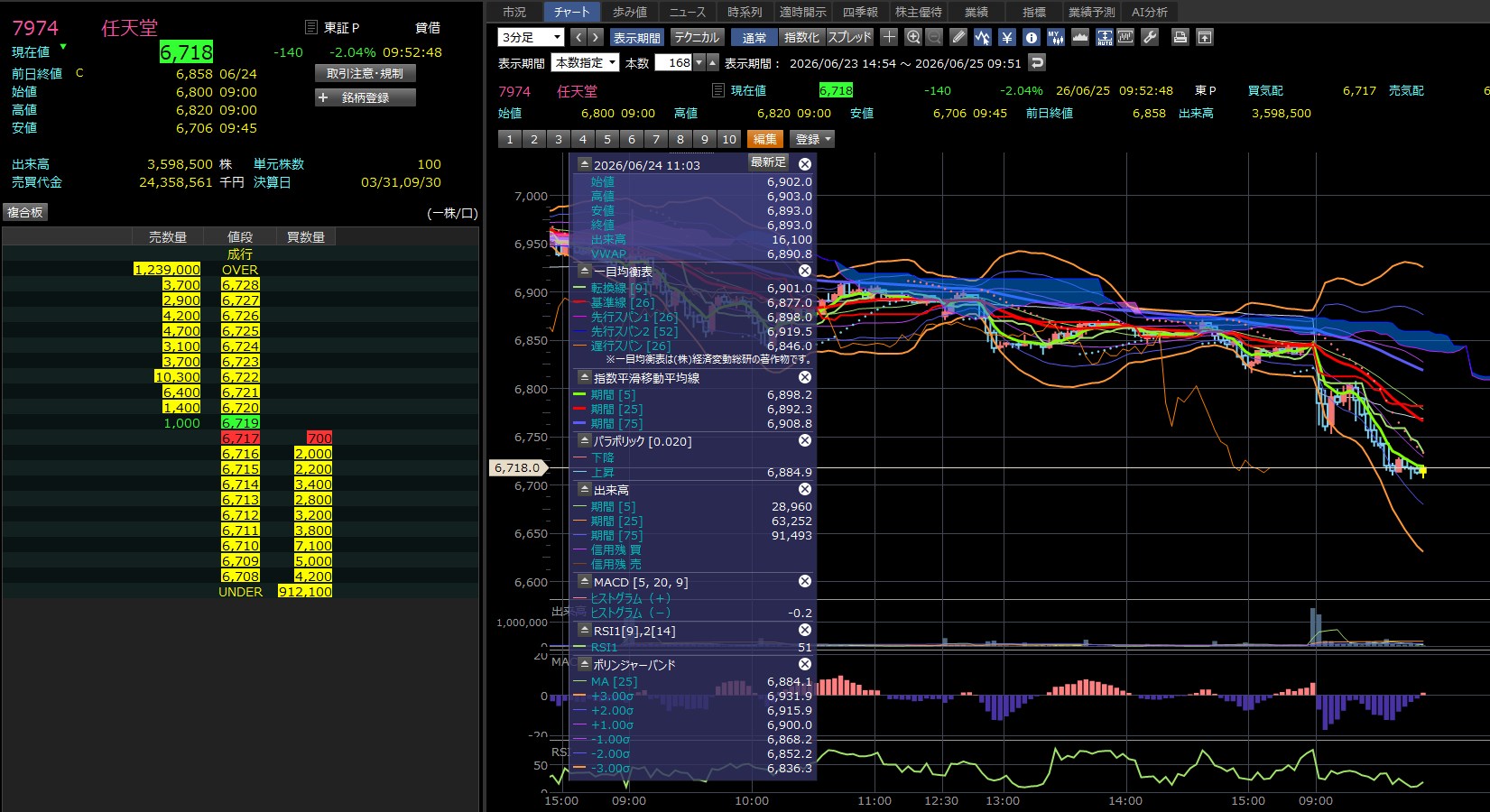
Task: Close the price data legend panel
Action: [x=805, y=164]
